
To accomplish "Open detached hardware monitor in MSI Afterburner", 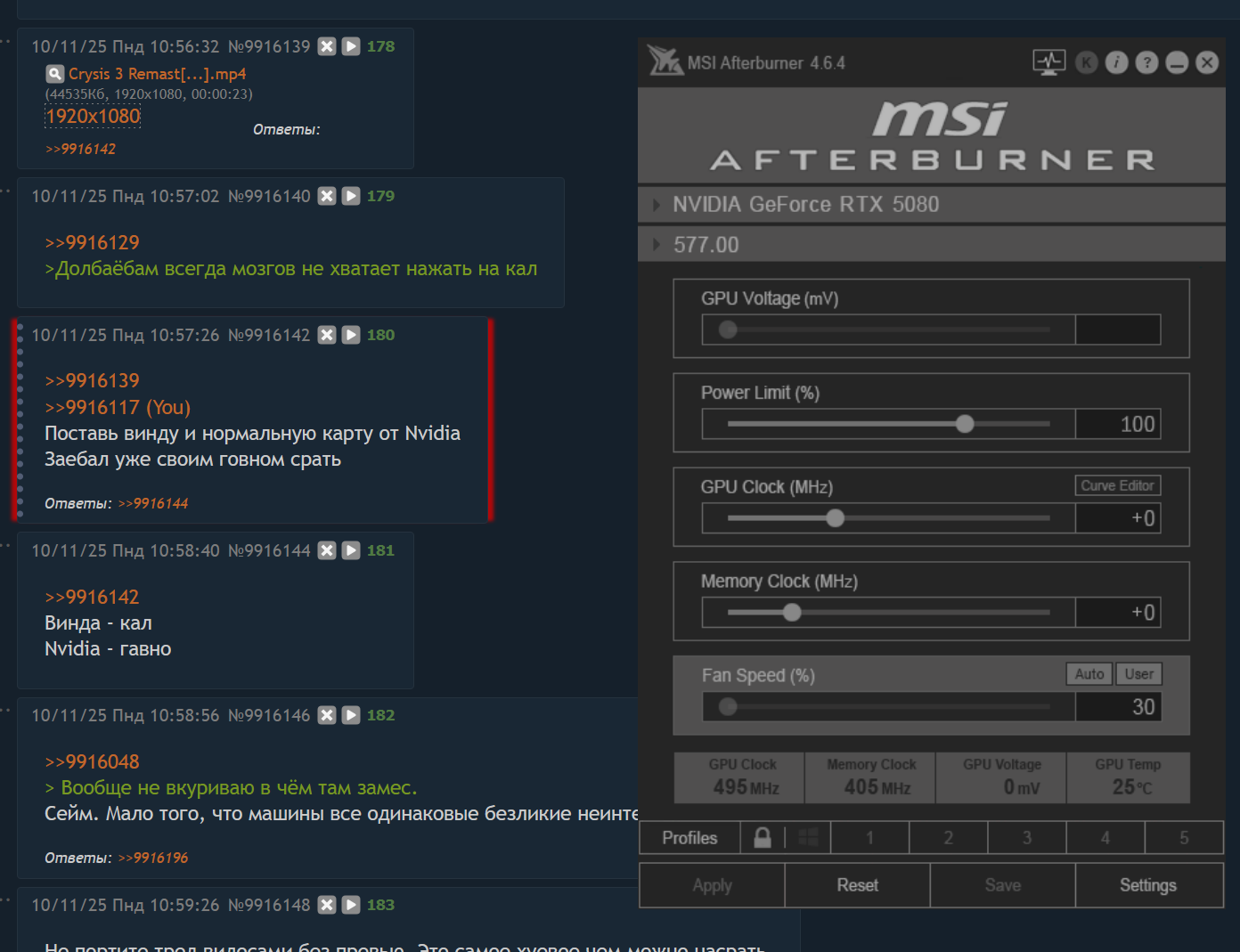I will [1049, 62].
